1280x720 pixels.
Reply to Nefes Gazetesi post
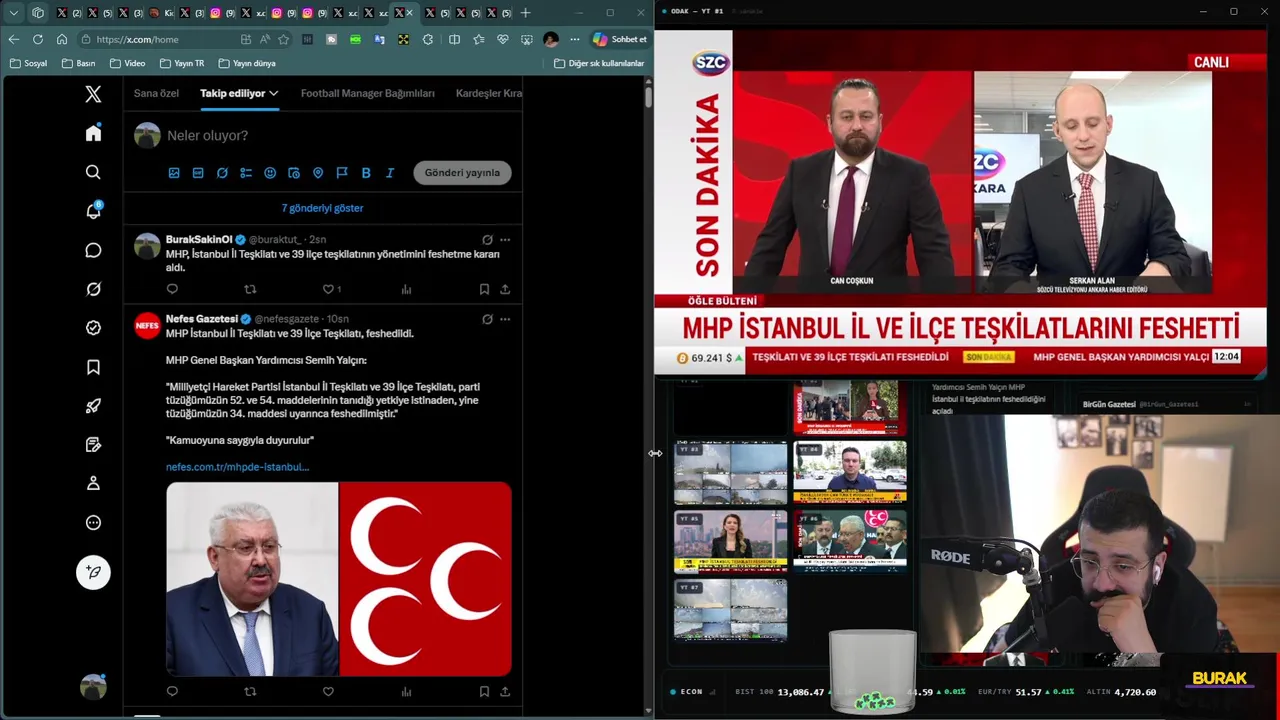172,691
